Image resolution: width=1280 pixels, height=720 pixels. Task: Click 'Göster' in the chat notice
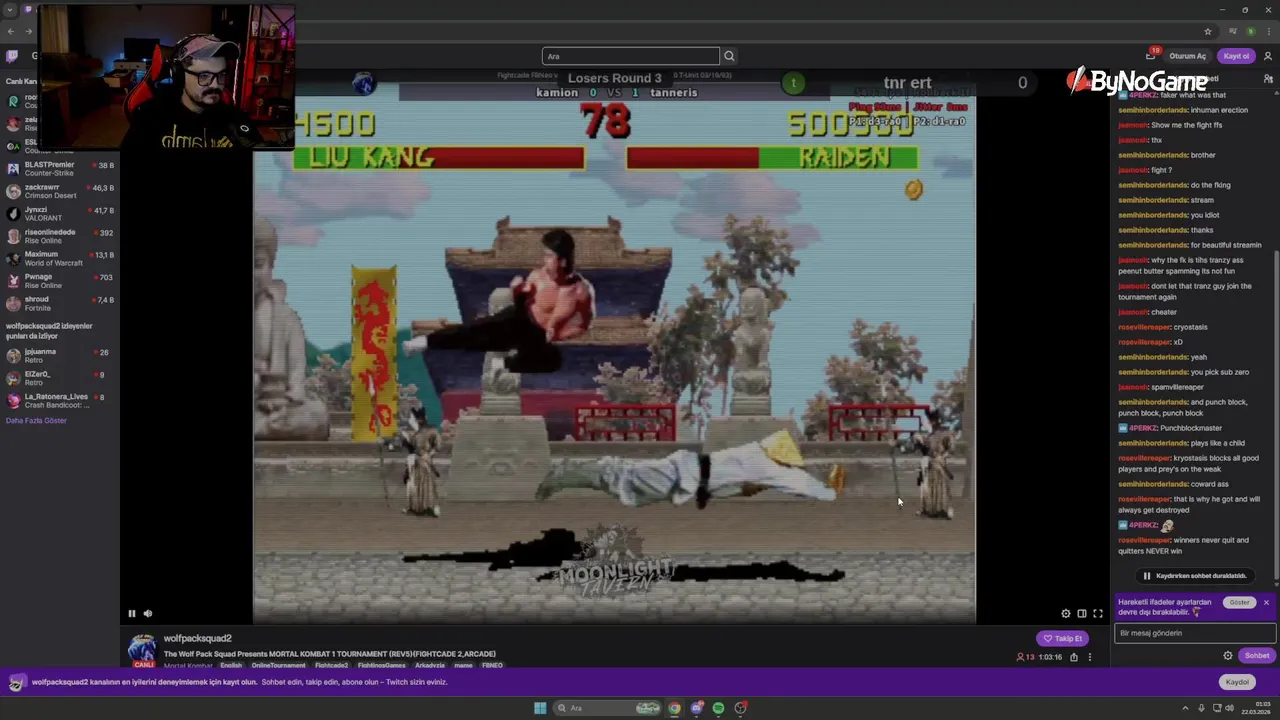coord(1239,602)
